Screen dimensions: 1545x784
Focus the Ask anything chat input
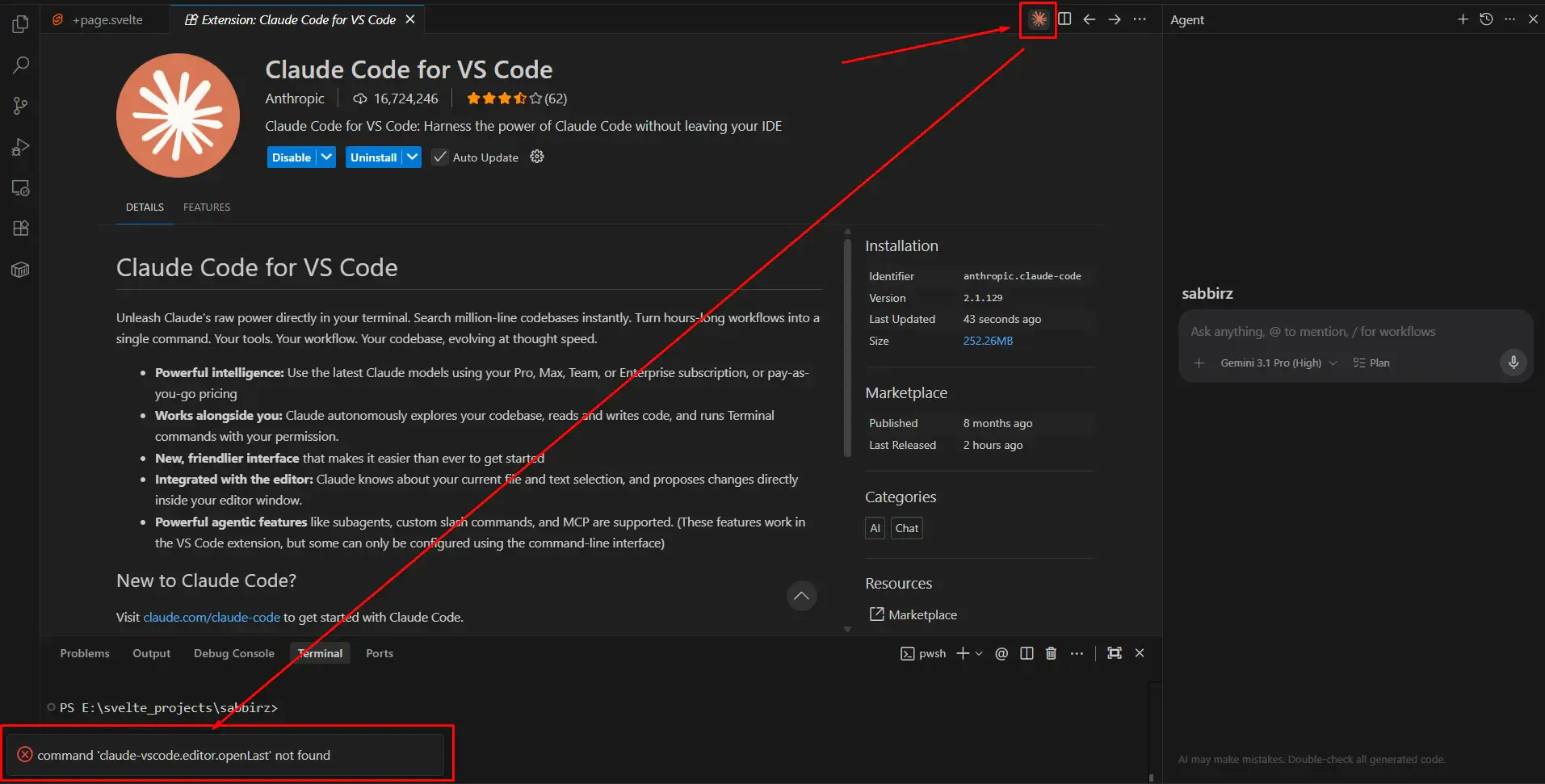point(1354,331)
